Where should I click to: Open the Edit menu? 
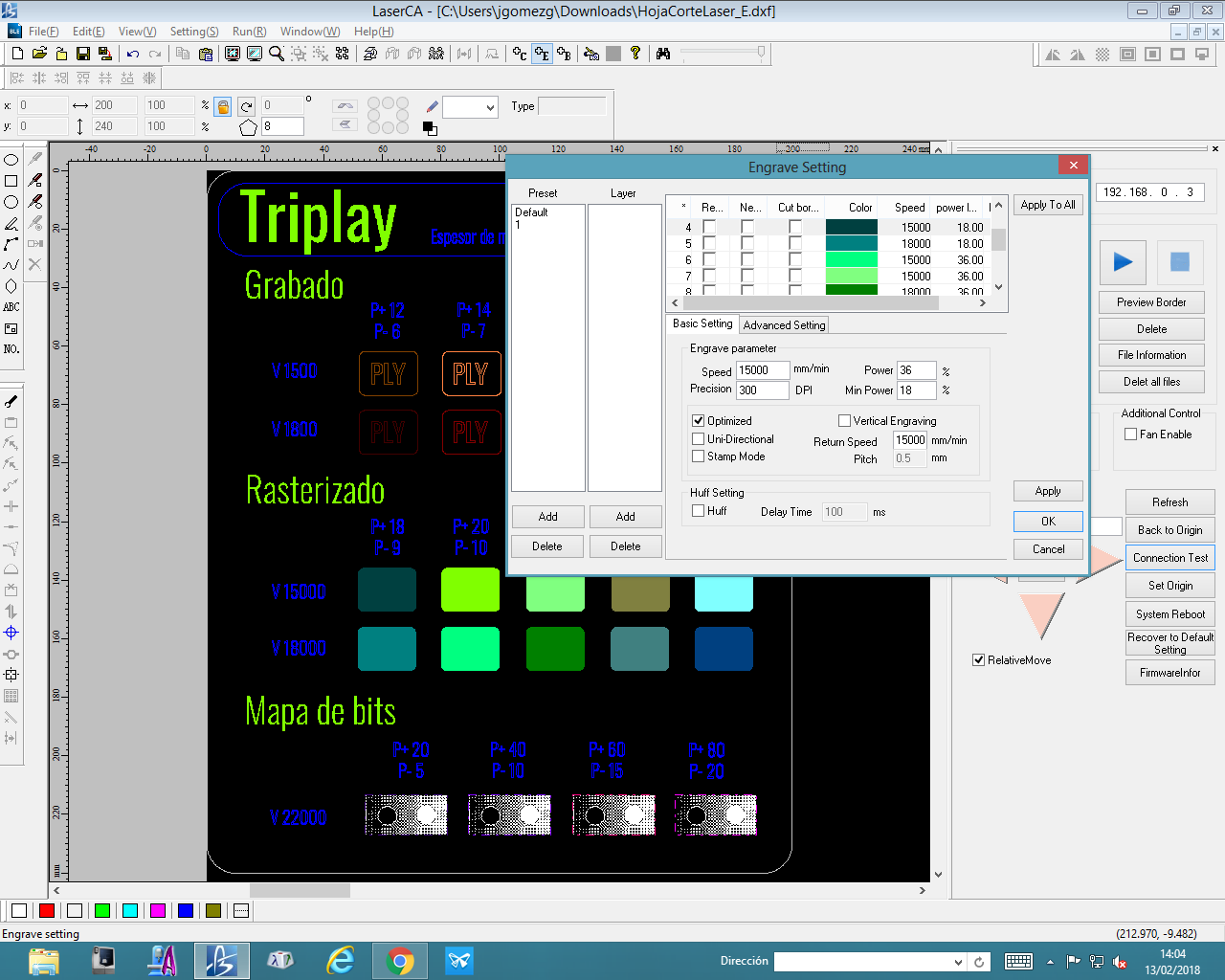[89, 32]
